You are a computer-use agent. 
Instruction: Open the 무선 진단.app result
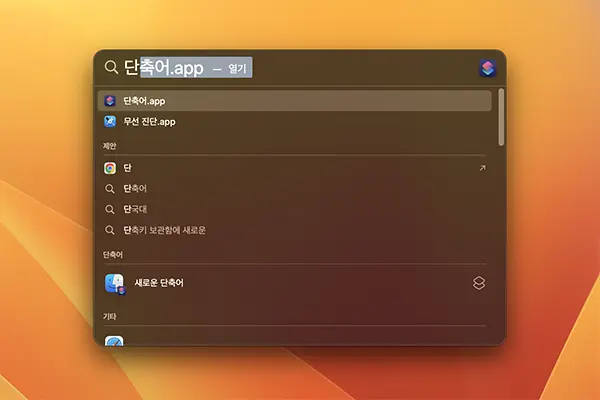pyautogui.click(x=295, y=122)
